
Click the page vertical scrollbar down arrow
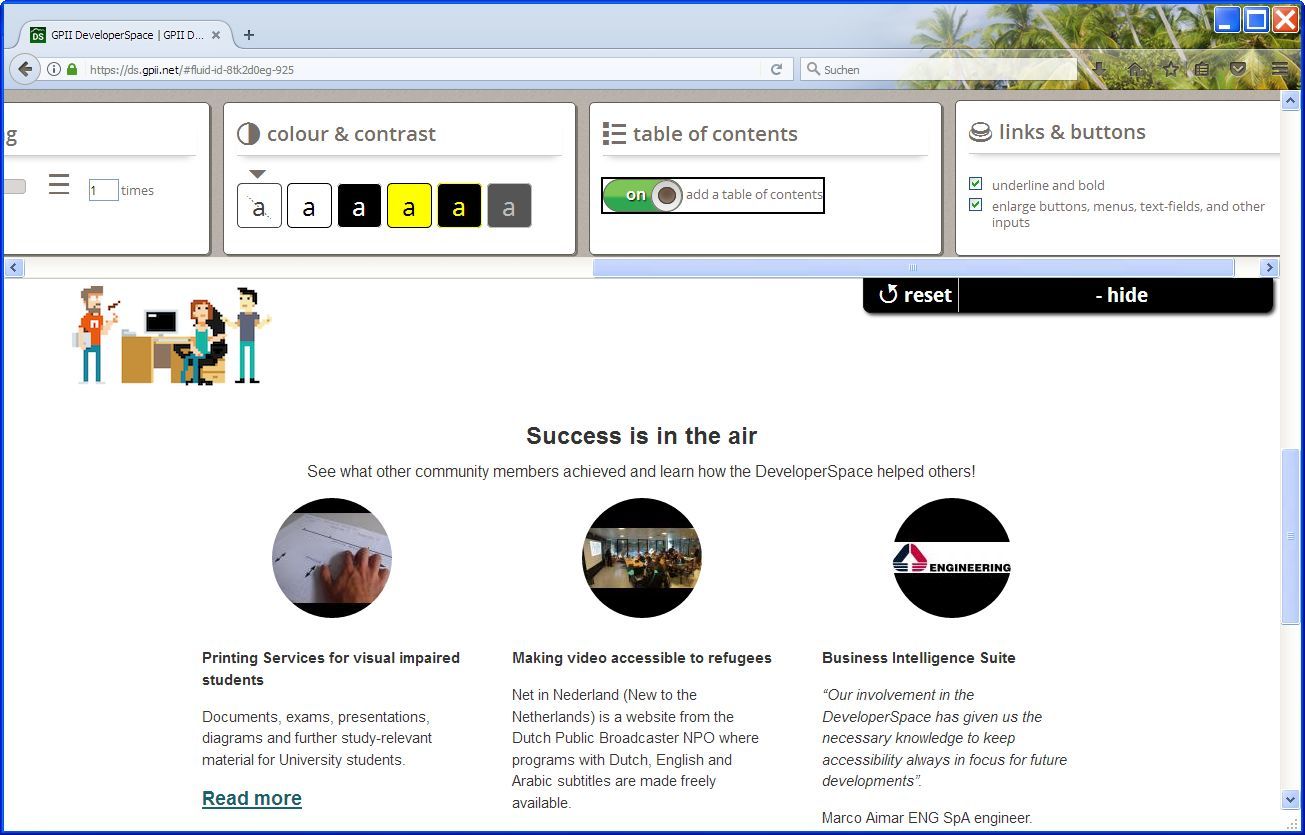click(x=1290, y=799)
